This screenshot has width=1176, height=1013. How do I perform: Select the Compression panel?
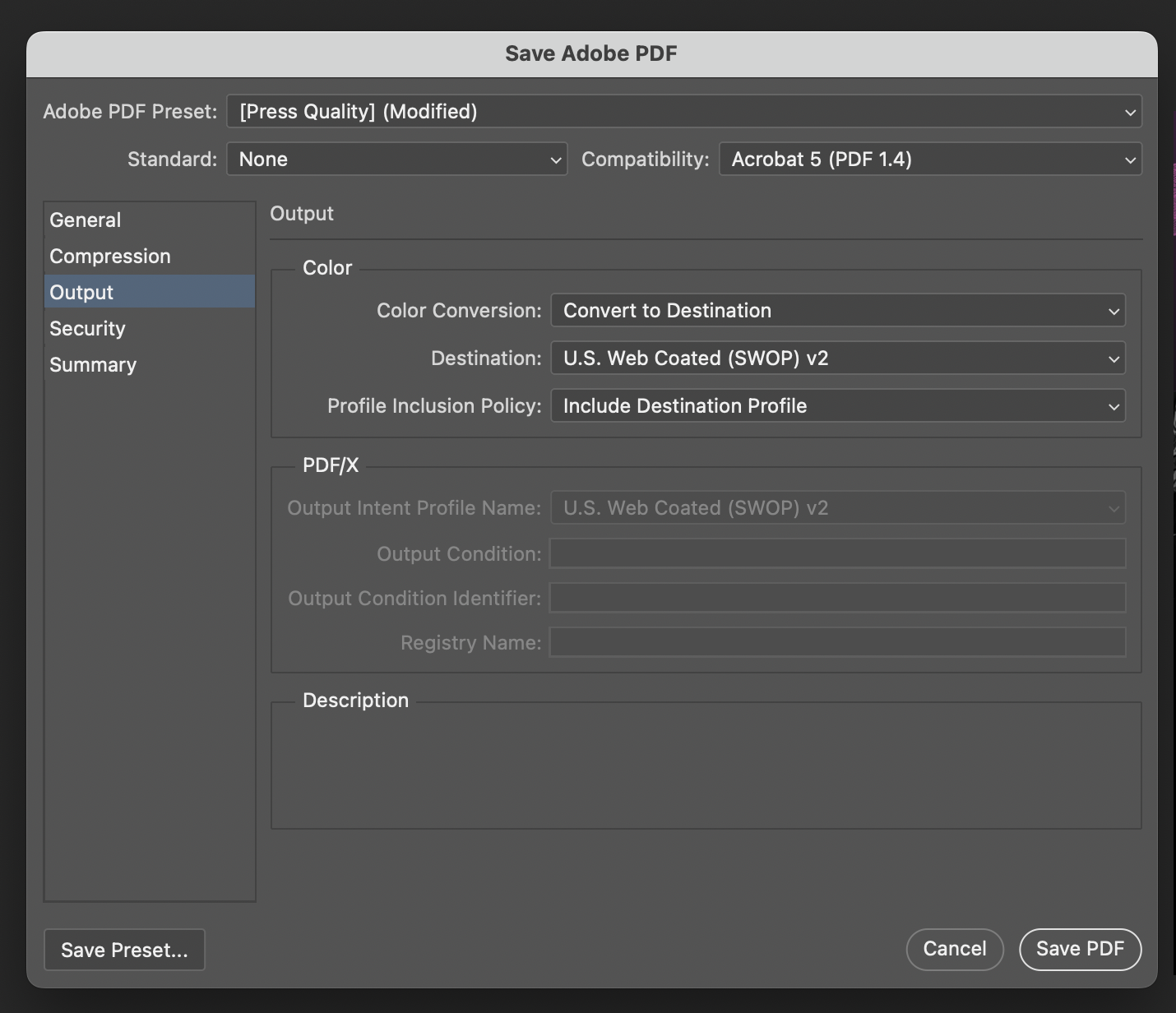point(110,256)
